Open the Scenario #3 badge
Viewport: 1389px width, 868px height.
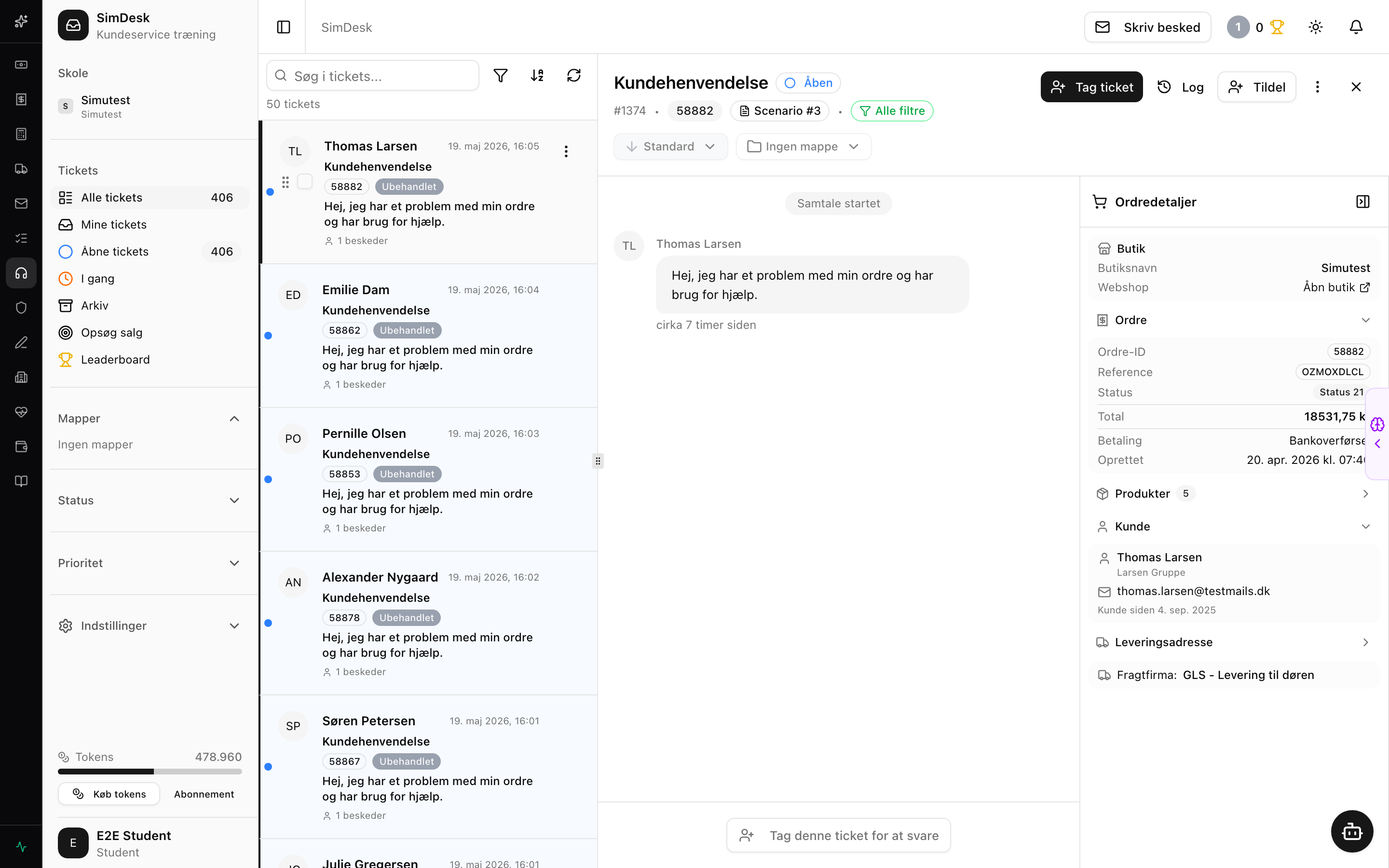coord(779,111)
